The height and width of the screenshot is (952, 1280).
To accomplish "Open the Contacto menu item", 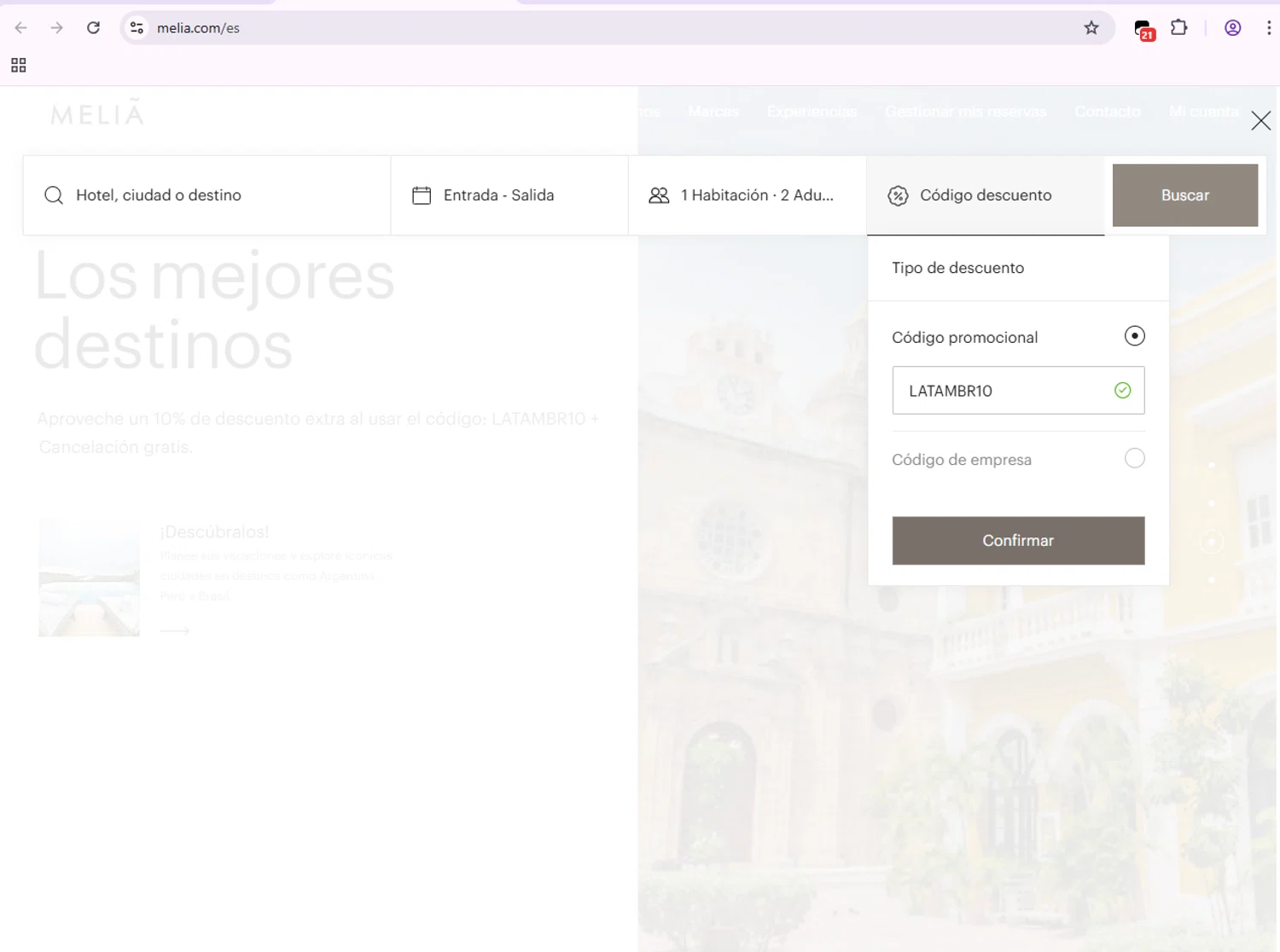I will point(1108,112).
